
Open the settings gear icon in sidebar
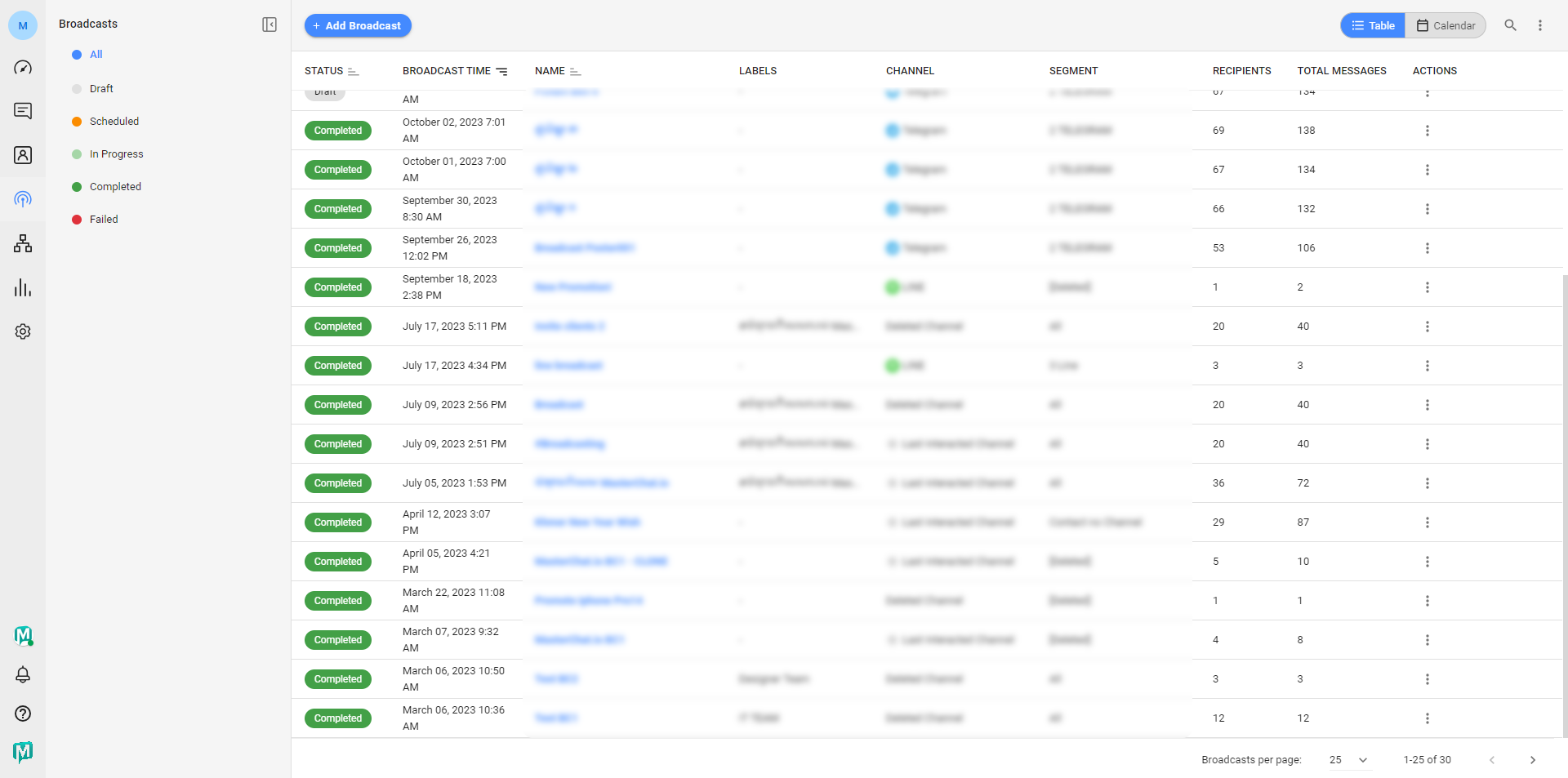click(23, 331)
